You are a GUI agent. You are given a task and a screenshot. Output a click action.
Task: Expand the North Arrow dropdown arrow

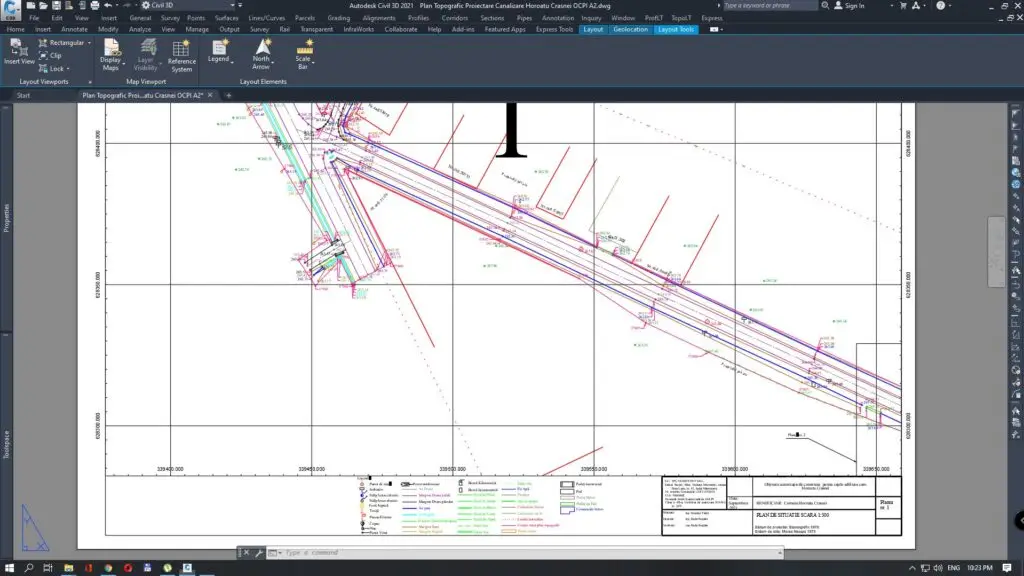point(272,63)
